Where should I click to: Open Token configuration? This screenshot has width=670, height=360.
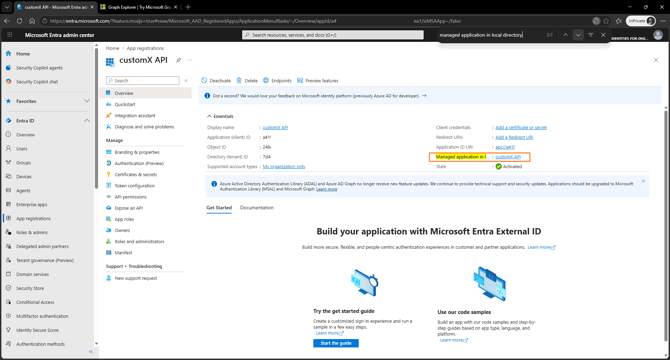(135, 186)
